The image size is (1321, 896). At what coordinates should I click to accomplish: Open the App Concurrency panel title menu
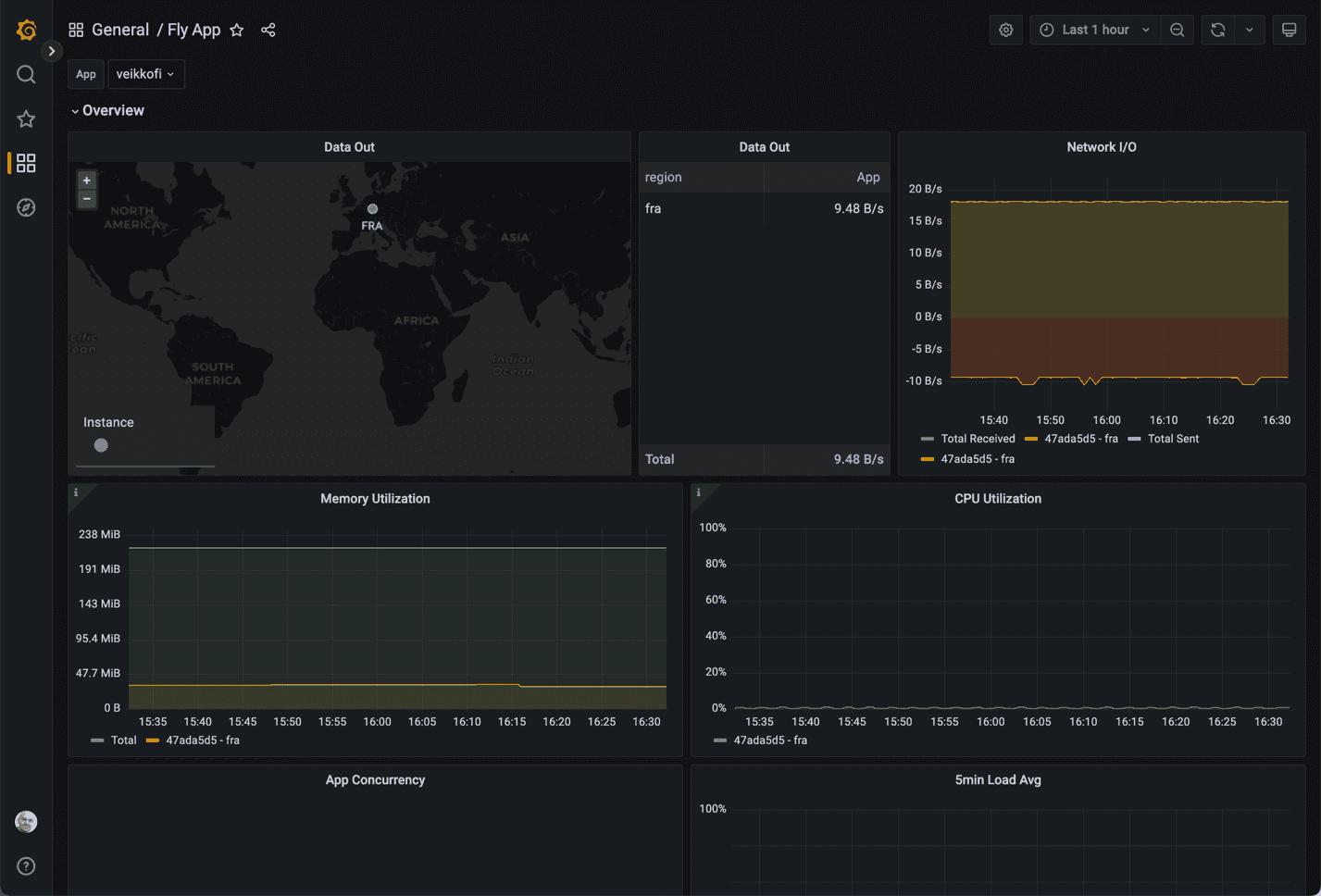[x=375, y=780]
